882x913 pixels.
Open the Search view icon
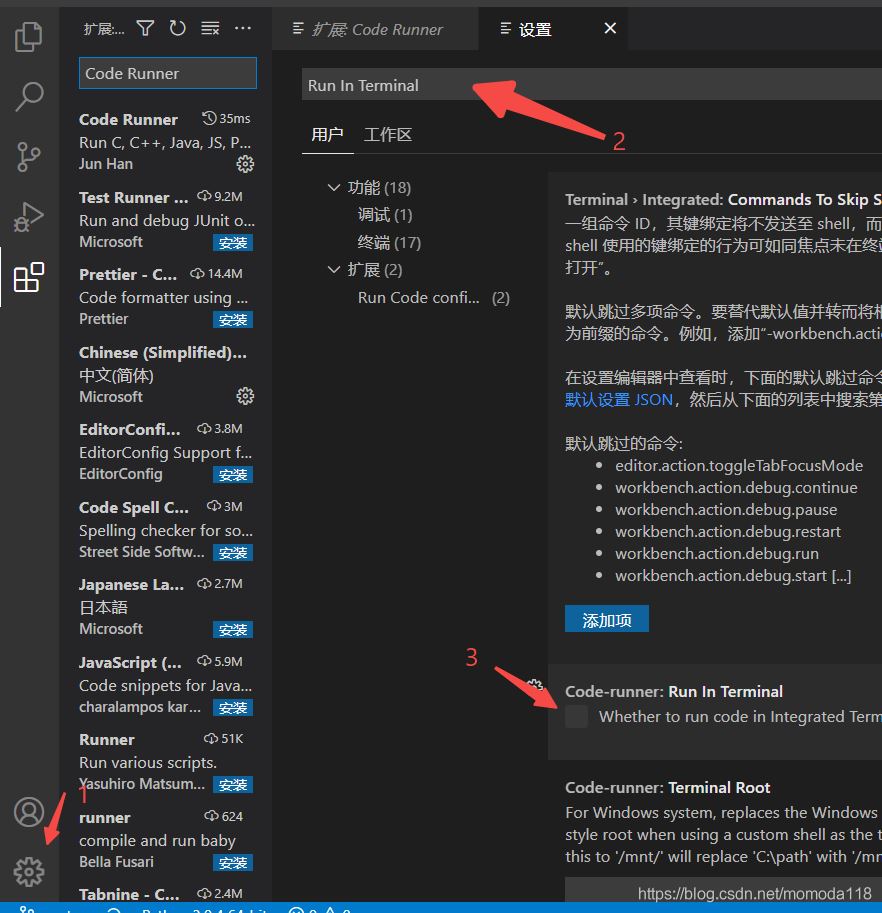(29, 97)
